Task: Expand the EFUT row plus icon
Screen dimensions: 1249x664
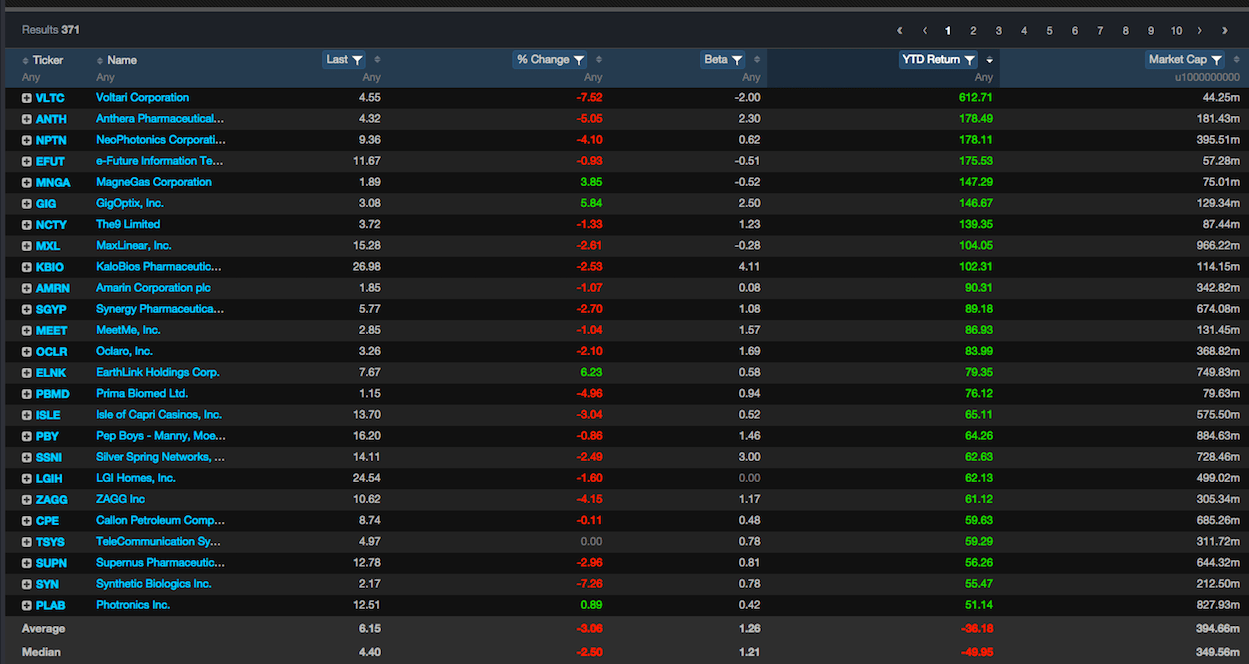Action: [27, 161]
